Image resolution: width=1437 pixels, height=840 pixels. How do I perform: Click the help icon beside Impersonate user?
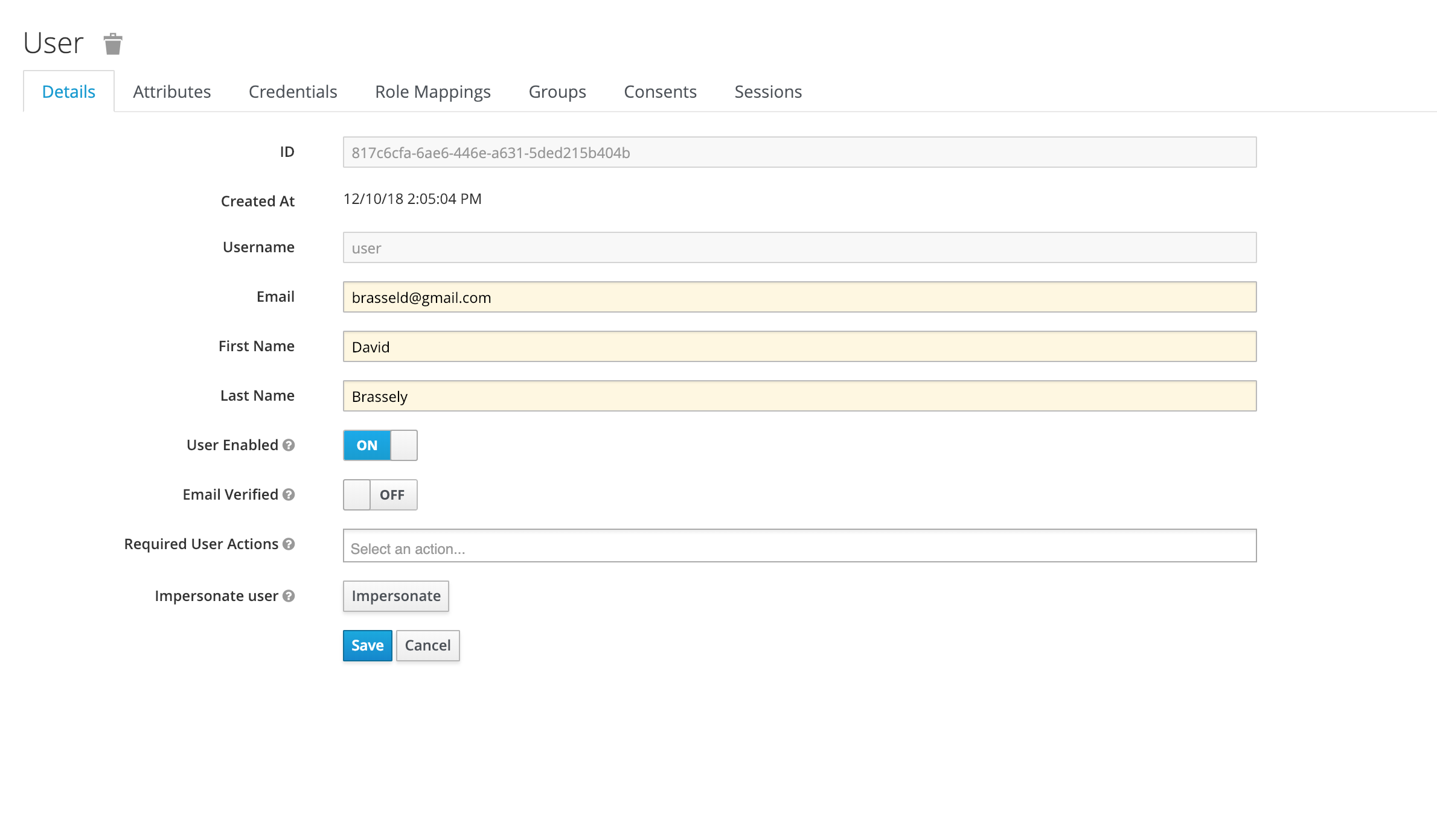(x=289, y=596)
